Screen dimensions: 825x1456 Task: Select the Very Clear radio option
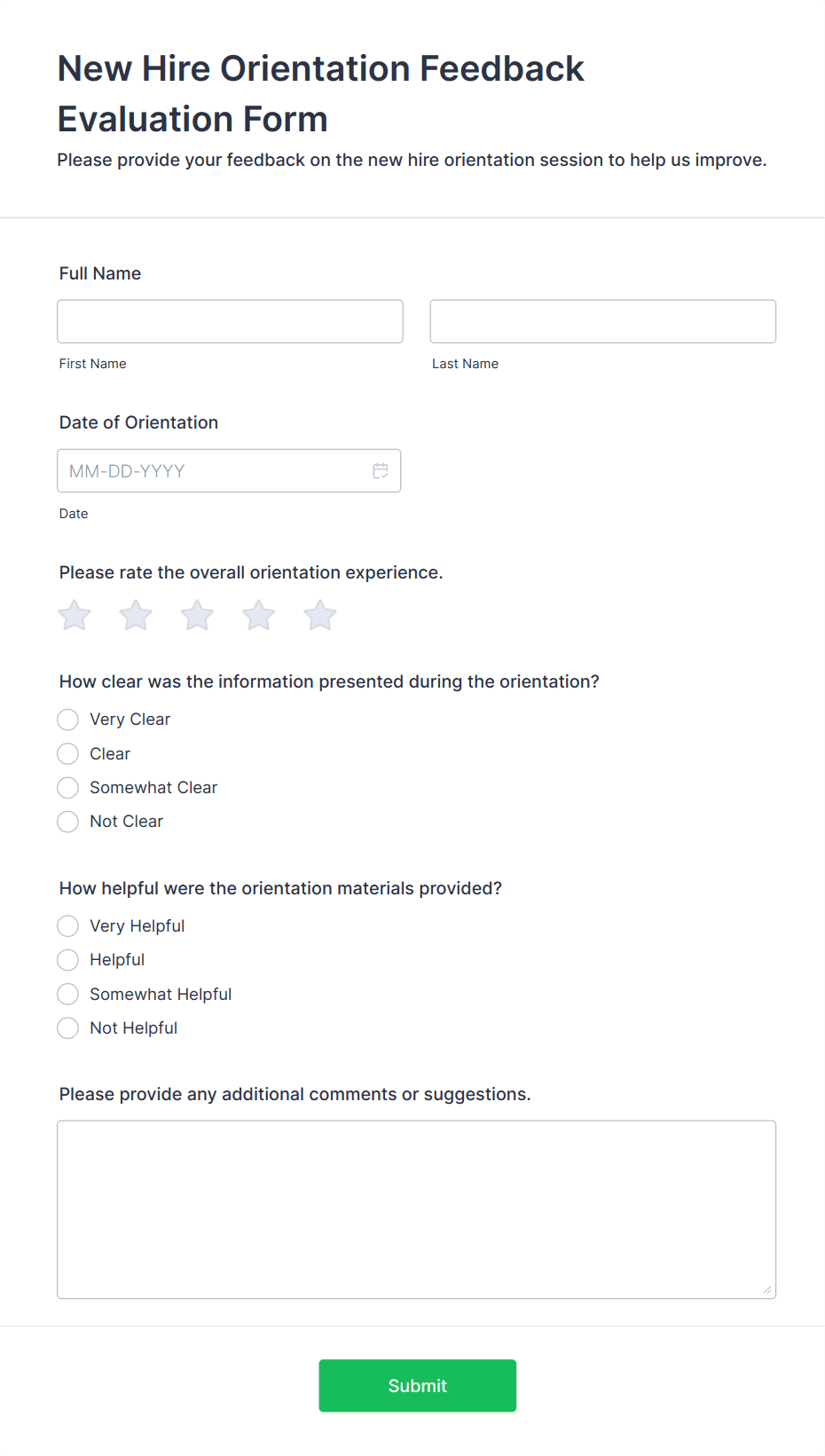[68, 720]
